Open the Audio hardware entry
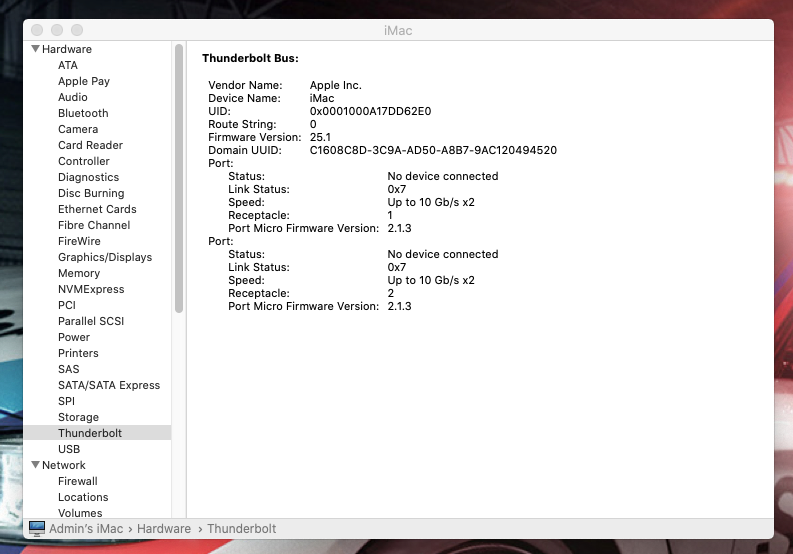The height and width of the screenshot is (554, 793). [73, 97]
